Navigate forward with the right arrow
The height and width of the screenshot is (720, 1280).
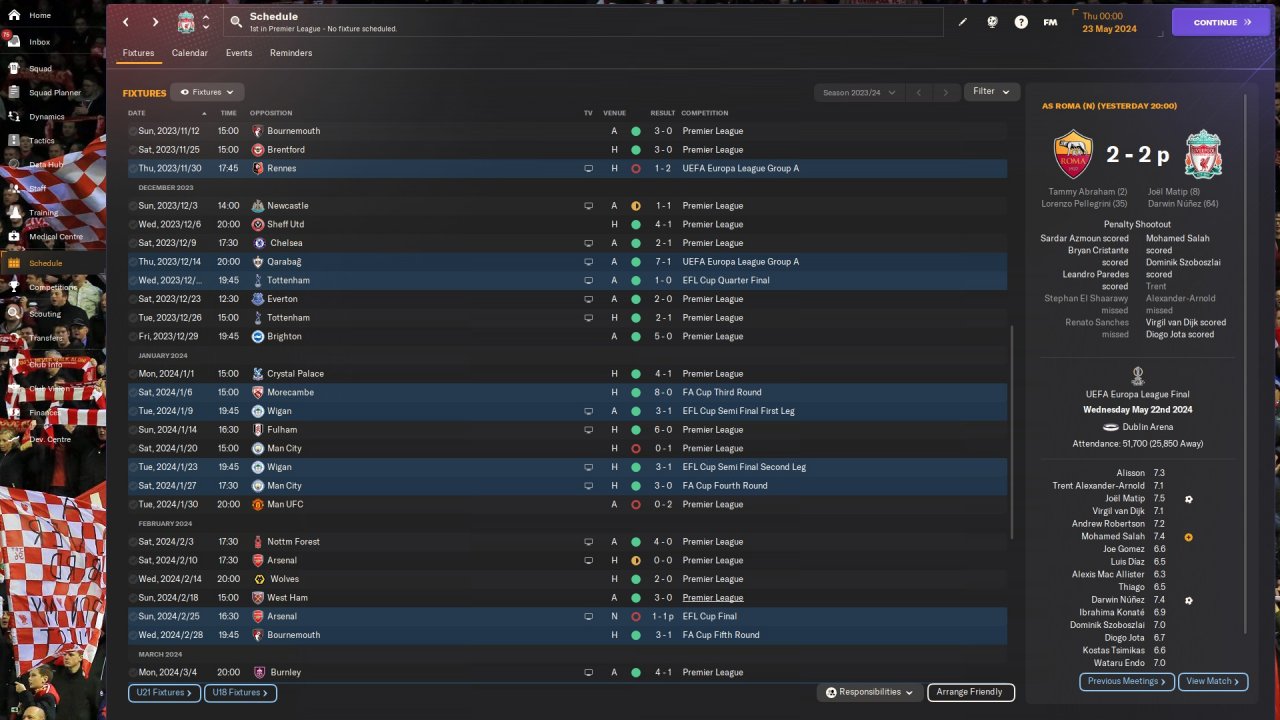pos(155,22)
